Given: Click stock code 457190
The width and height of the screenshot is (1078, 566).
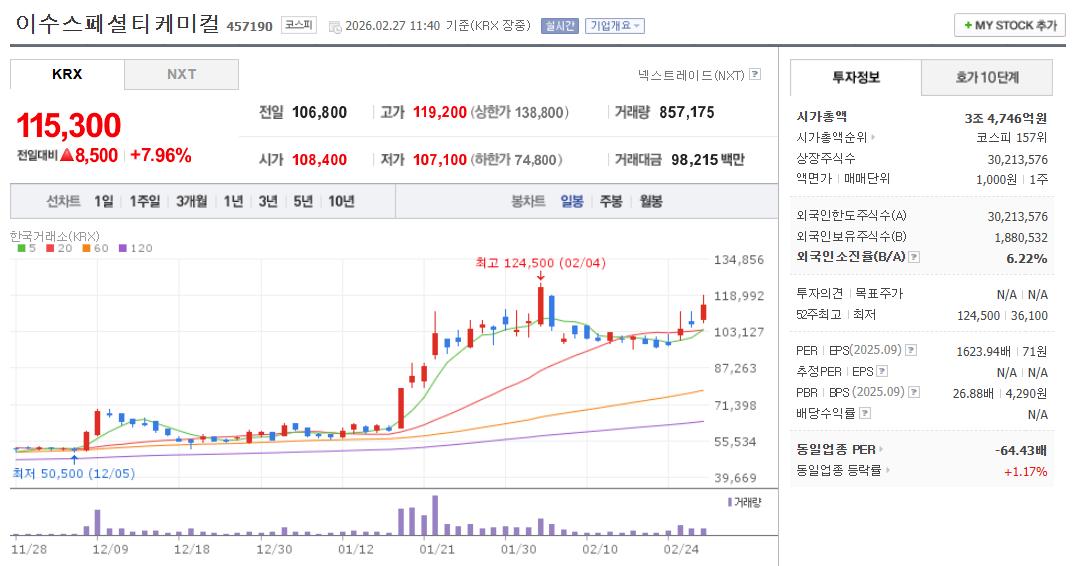Looking at the screenshot, I should (x=250, y=27).
